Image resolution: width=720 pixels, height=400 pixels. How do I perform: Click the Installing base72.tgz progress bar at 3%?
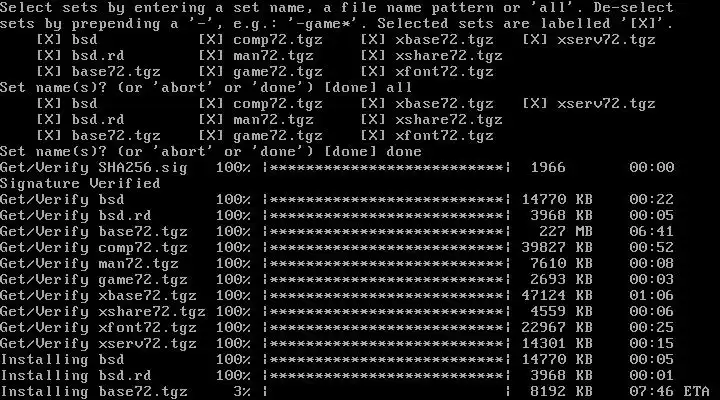coord(387,392)
